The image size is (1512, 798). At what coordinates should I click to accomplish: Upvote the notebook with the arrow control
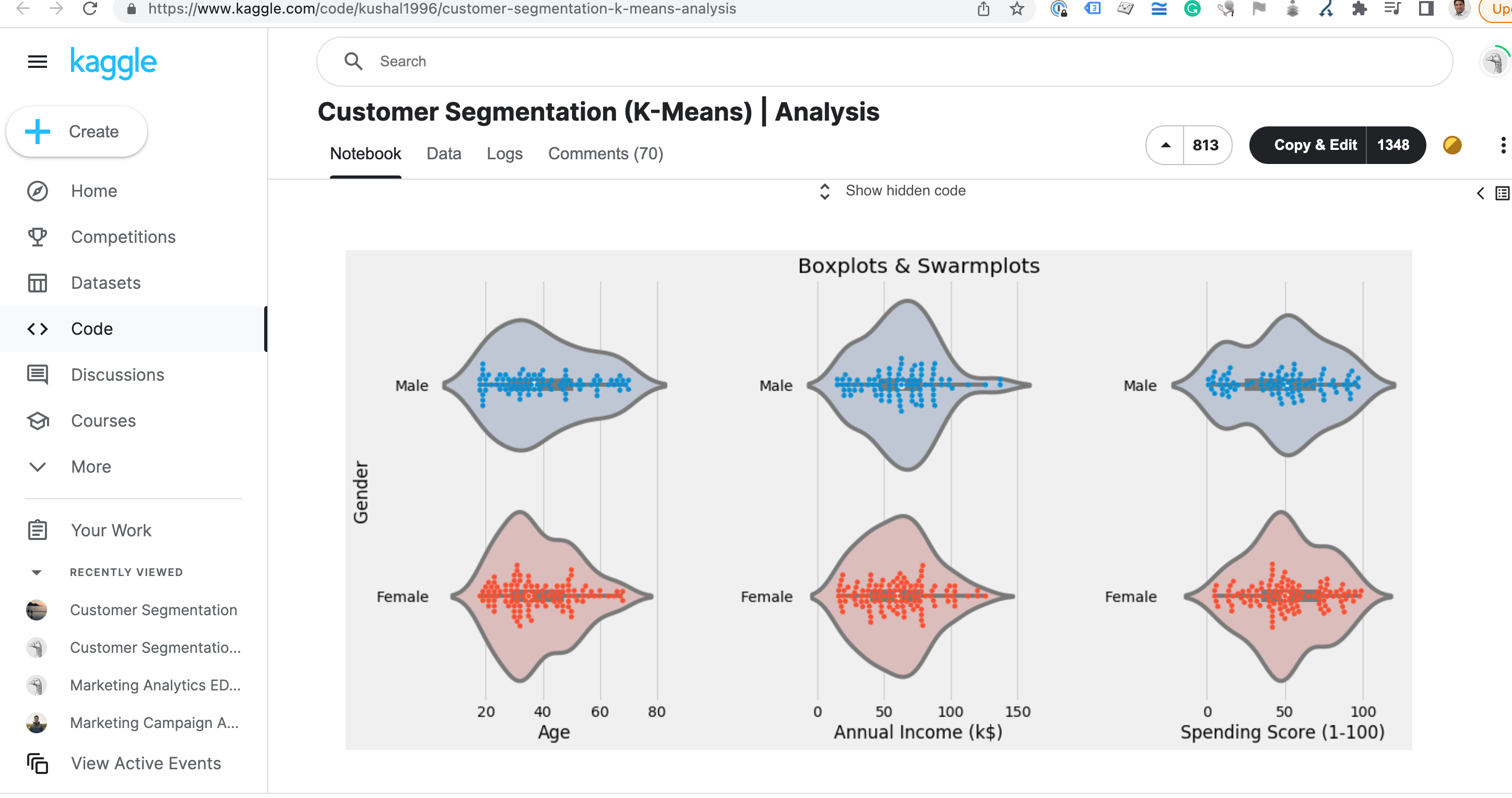(x=1165, y=145)
